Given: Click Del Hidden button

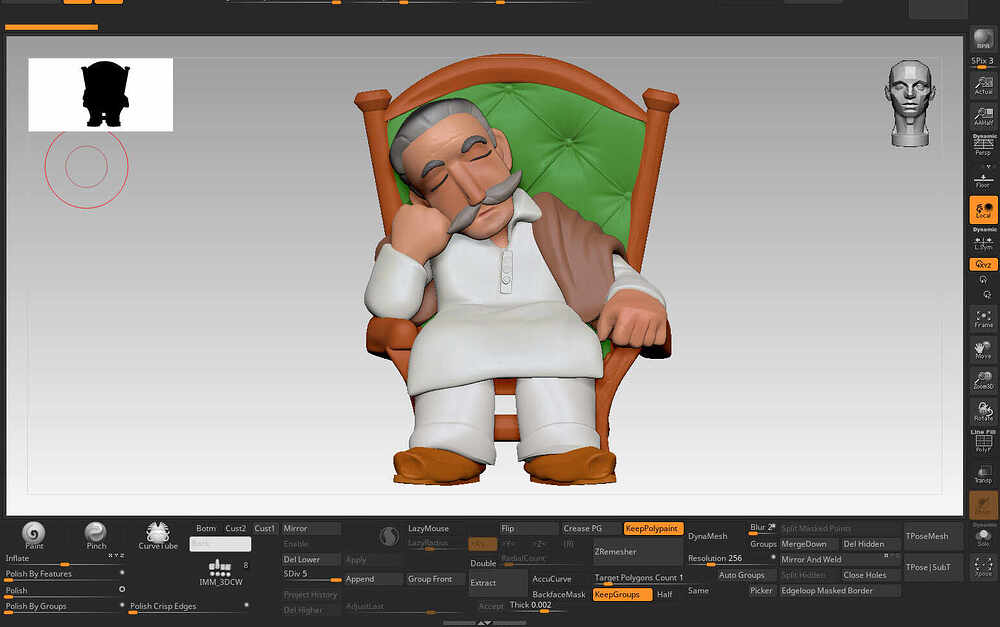Looking at the screenshot, I should (871, 544).
